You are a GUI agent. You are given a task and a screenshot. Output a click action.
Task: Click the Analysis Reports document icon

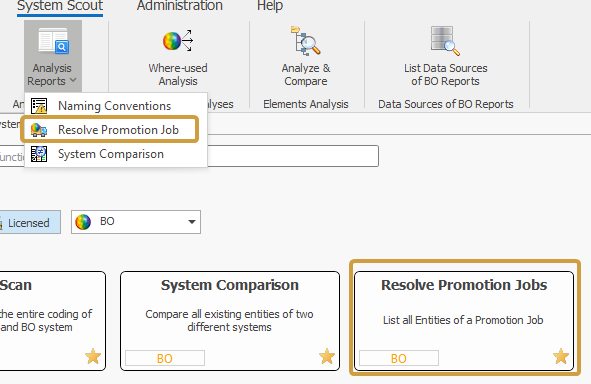[x=53, y=41]
